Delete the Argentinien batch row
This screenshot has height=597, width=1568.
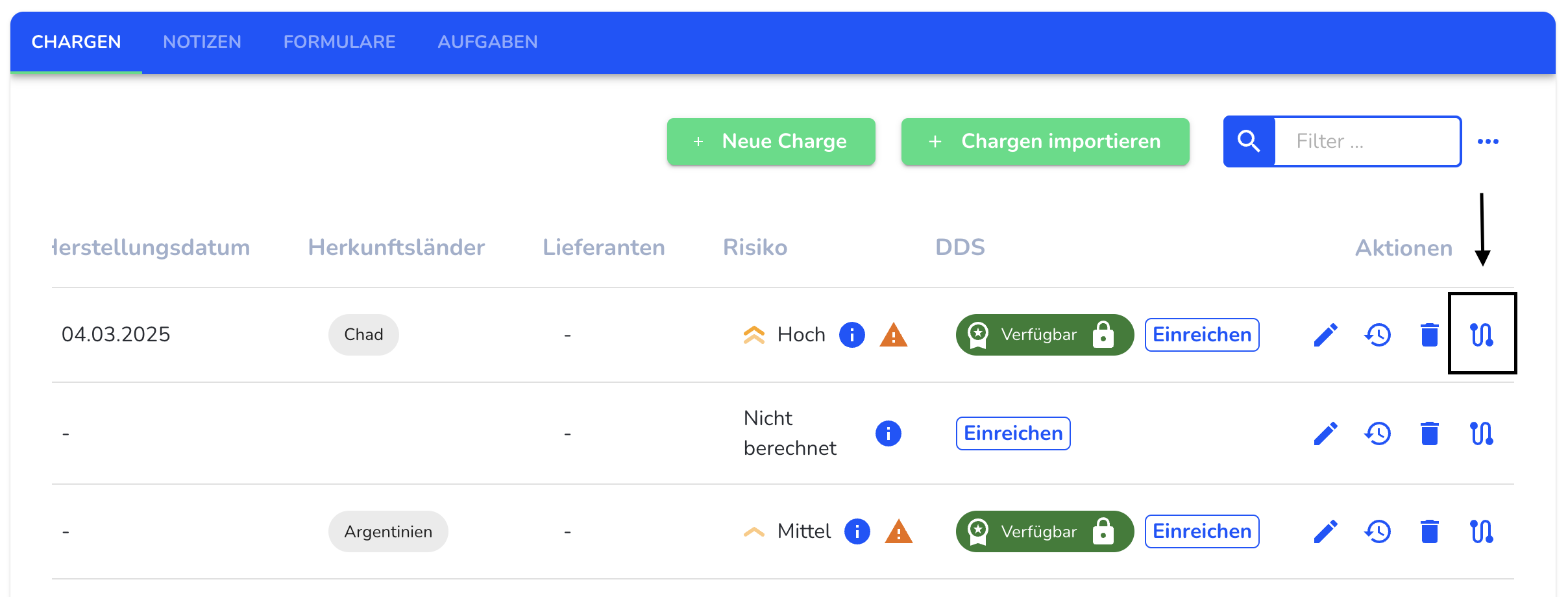click(x=1429, y=531)
